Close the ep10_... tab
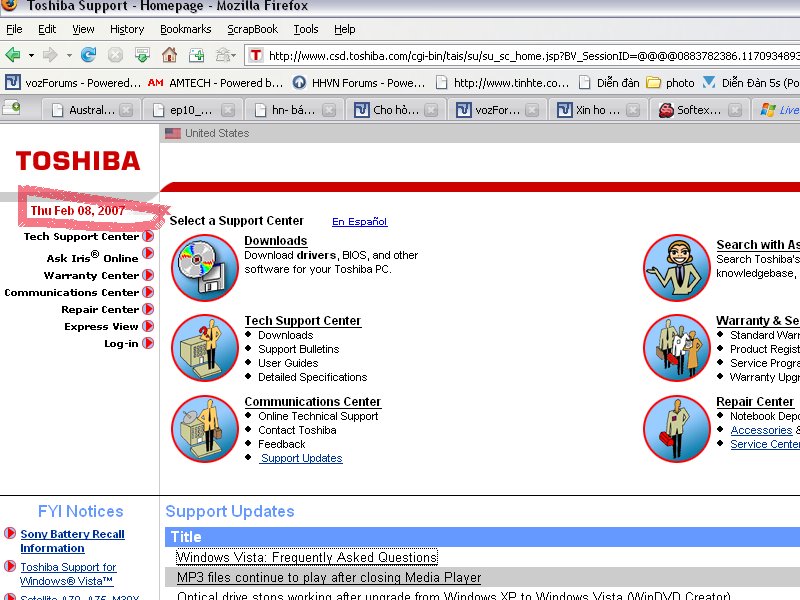The width and height of the screenshot is (800, 600). click(228, 110)
